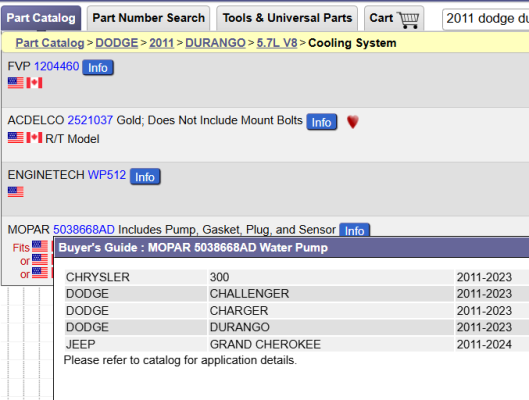Click the R/T Model text
Viewport: 529px width, 400px height.
72,139
